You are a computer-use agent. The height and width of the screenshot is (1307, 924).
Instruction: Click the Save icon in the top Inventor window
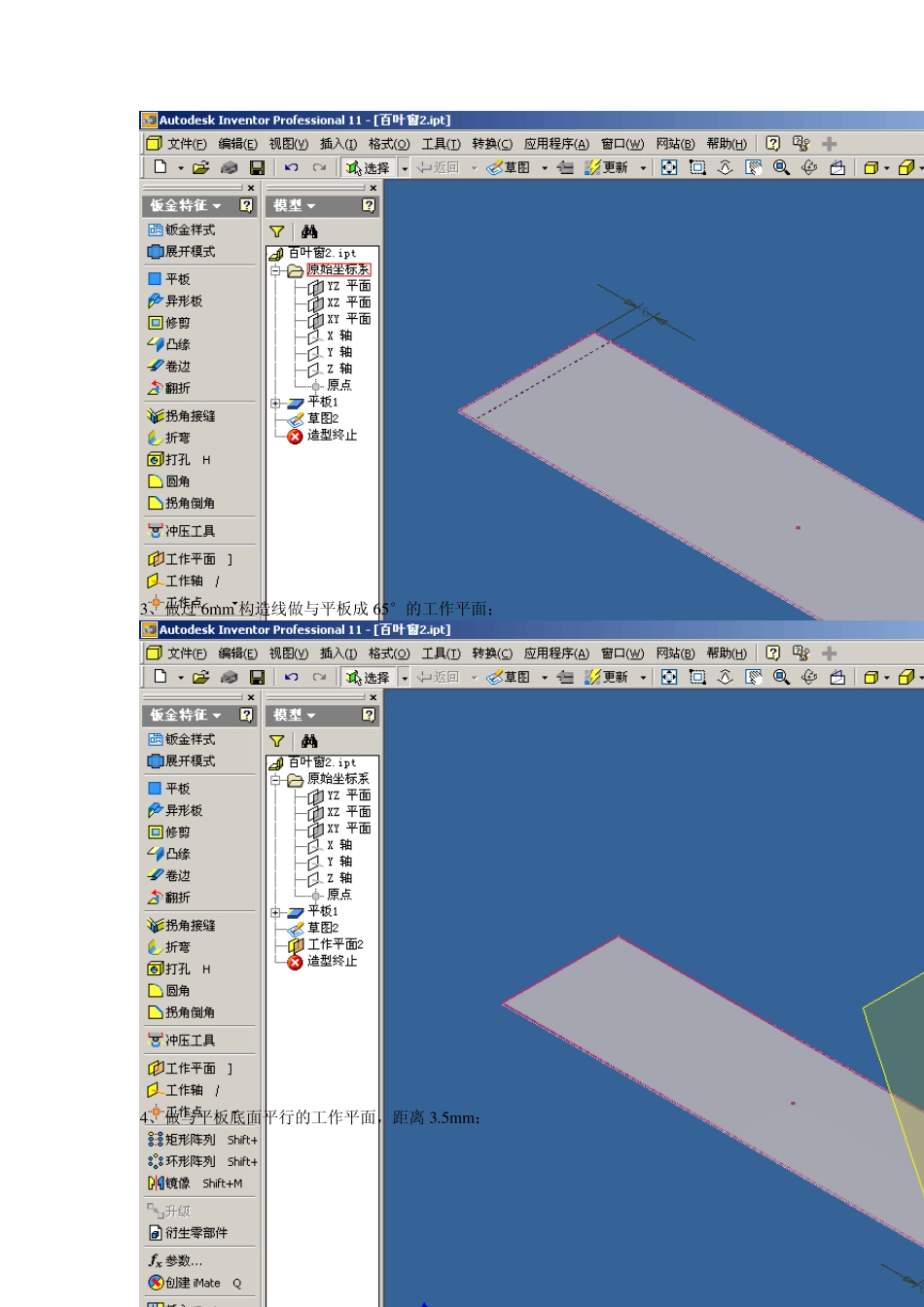click(x=257, y=167)
